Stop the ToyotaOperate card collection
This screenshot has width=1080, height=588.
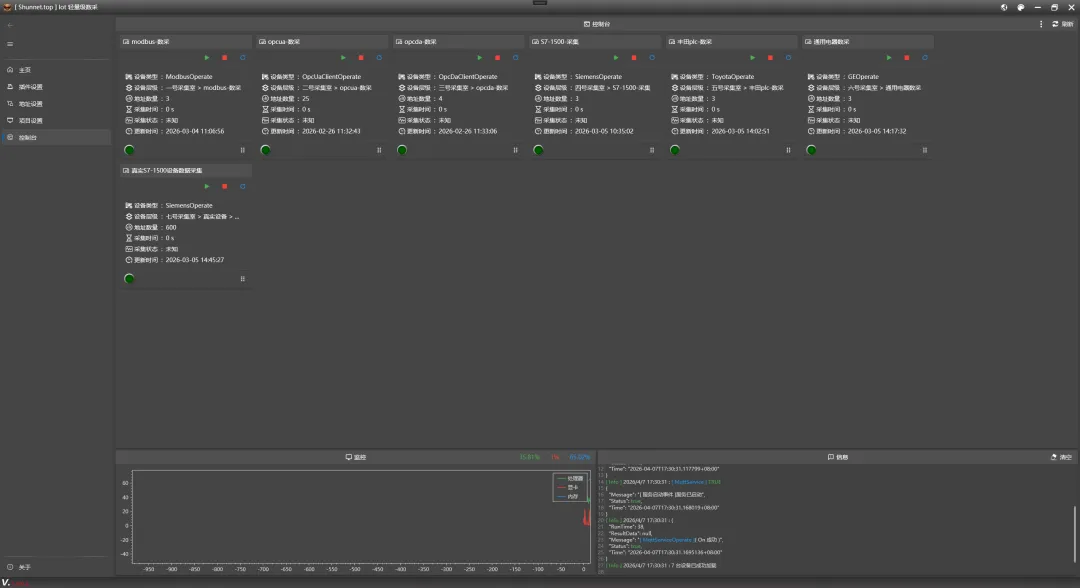point(770,58)
